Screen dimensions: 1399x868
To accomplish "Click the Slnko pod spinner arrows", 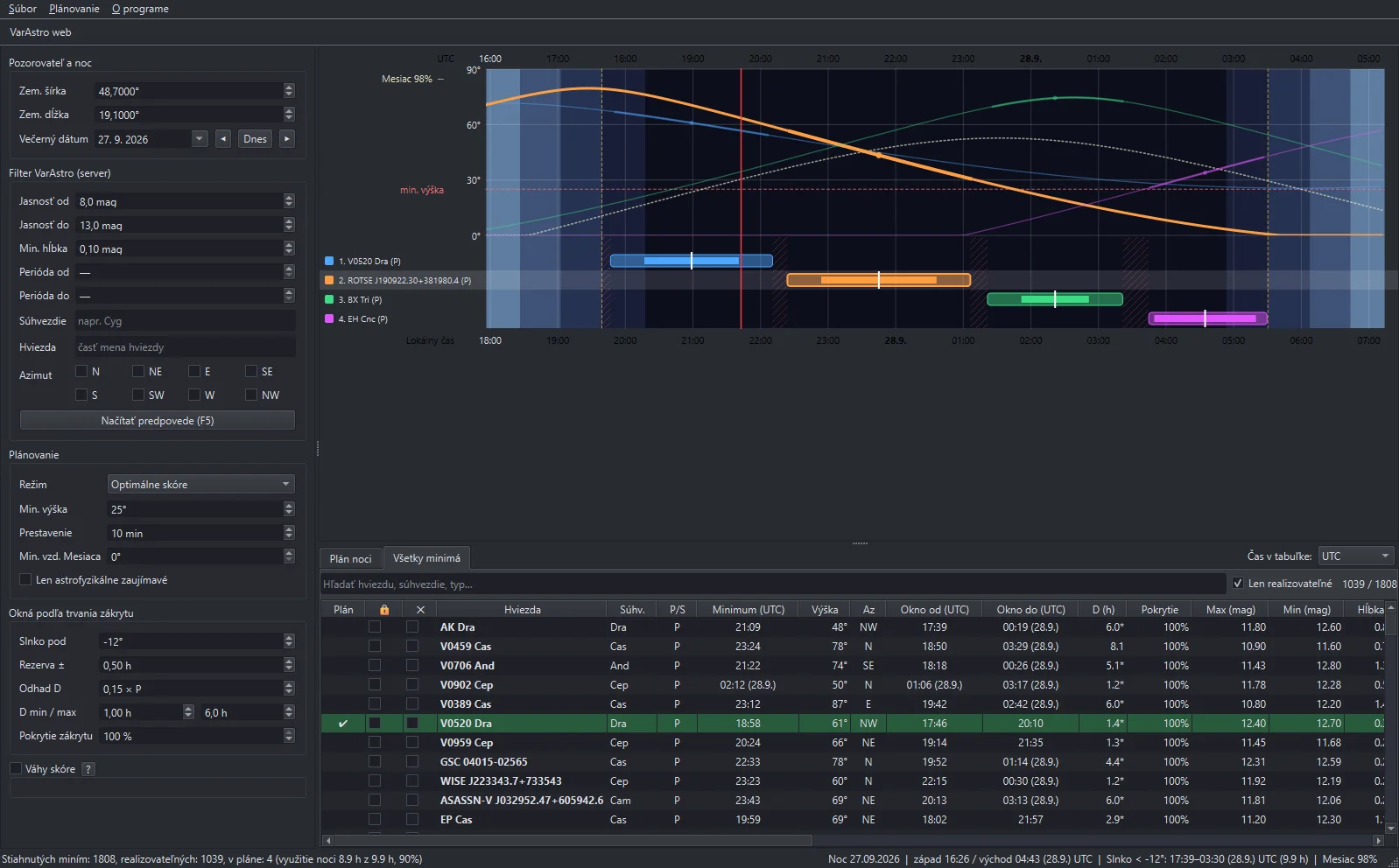I will (289, 641).
